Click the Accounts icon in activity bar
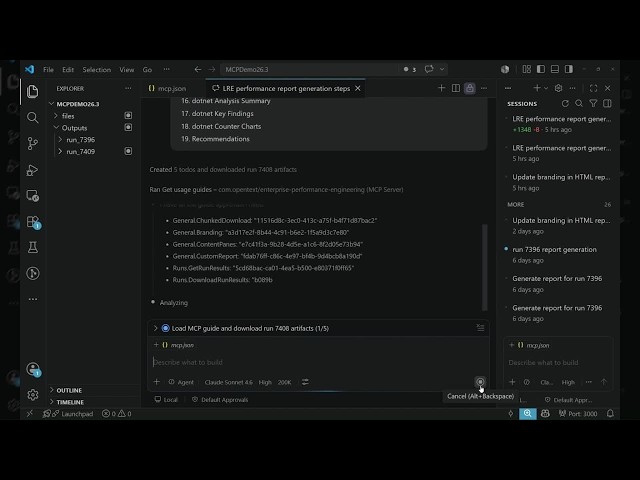 (33, 369)
